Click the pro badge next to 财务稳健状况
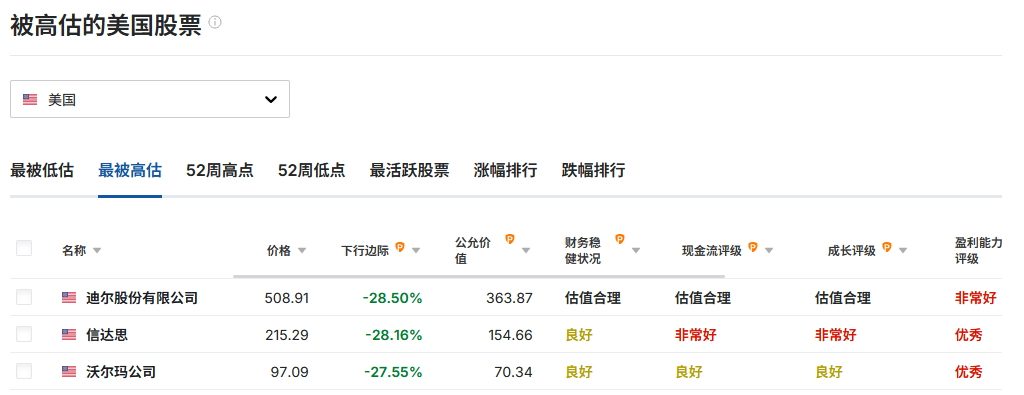The image size is (1024, 395). 620,240
